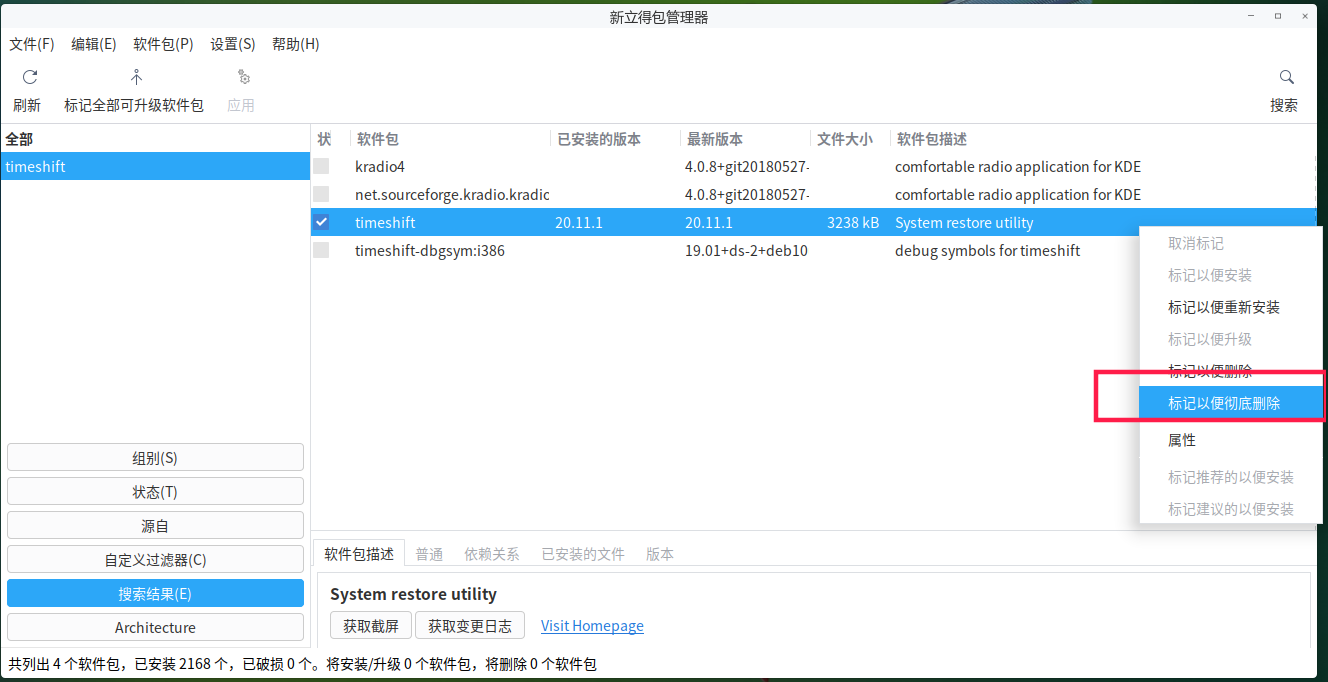Click the 3238 kB file size cell
Viewport: 1328px width, 682px height.
(x=853, y=223)
